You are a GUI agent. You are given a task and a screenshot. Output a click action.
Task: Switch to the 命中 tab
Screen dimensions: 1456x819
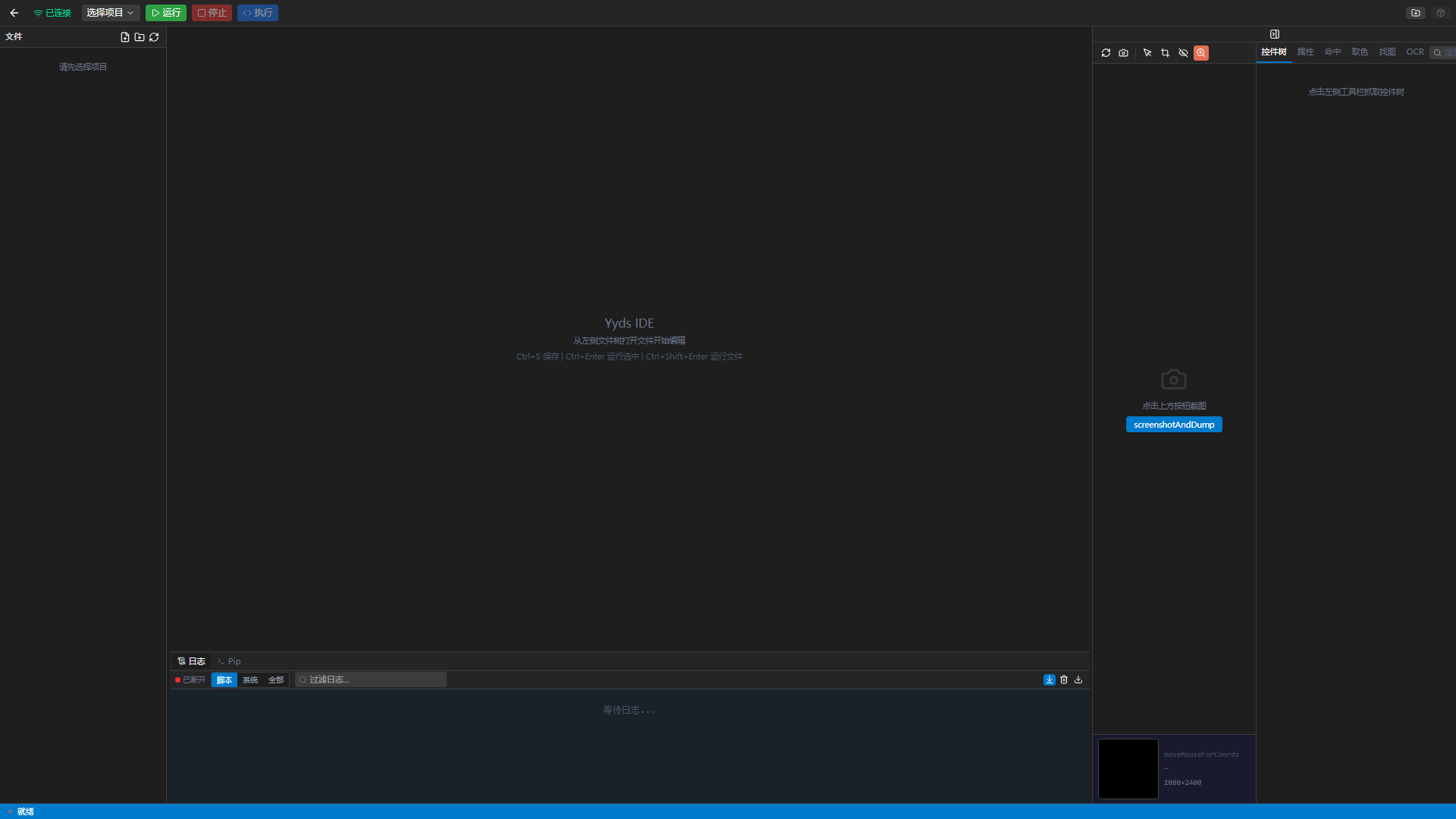[x=1332, y=52]
